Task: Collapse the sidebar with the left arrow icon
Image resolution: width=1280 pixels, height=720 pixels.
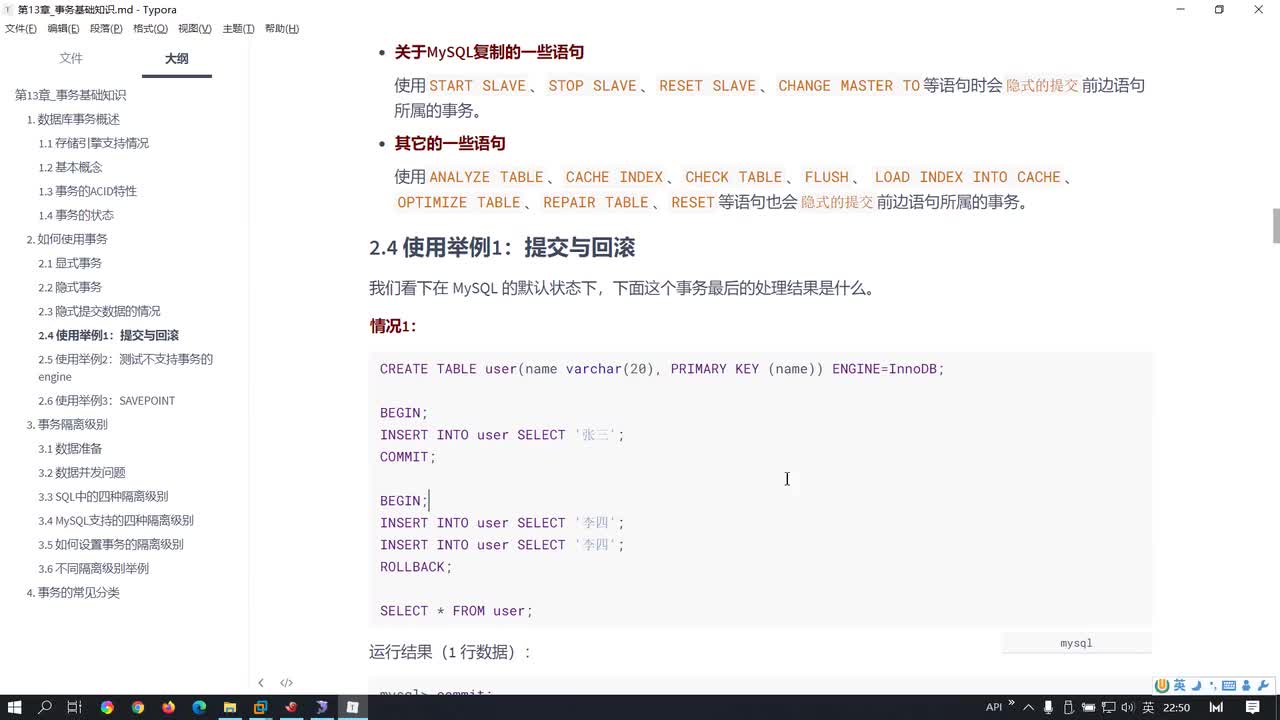Action: 261,683
